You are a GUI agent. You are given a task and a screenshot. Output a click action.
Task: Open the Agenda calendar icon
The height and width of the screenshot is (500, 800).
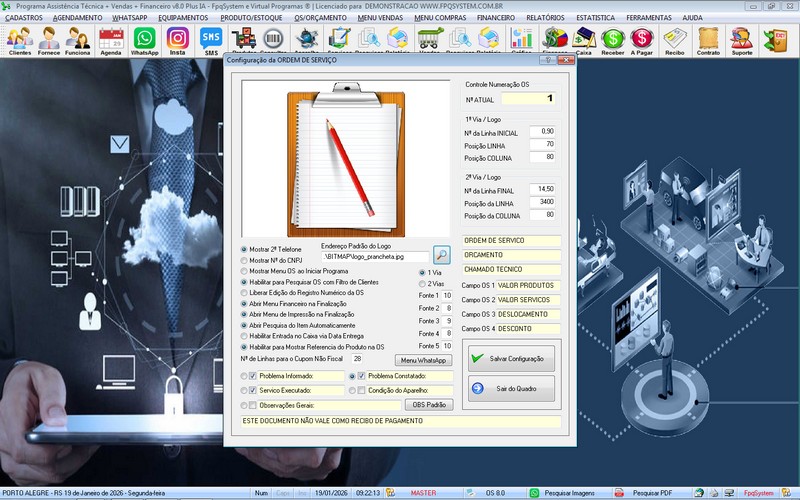click(111, 40)
